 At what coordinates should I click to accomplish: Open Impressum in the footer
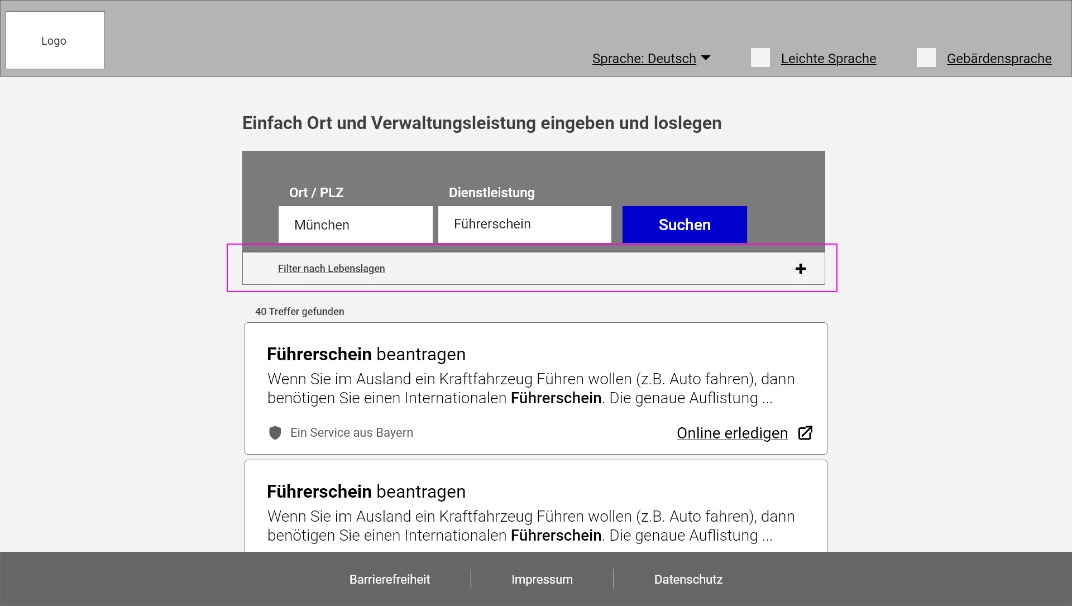(542, 579)
